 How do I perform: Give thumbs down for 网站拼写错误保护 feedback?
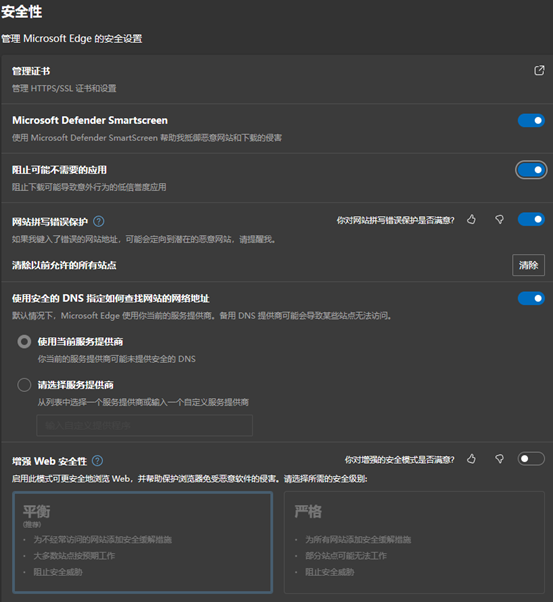coord(499,220)
